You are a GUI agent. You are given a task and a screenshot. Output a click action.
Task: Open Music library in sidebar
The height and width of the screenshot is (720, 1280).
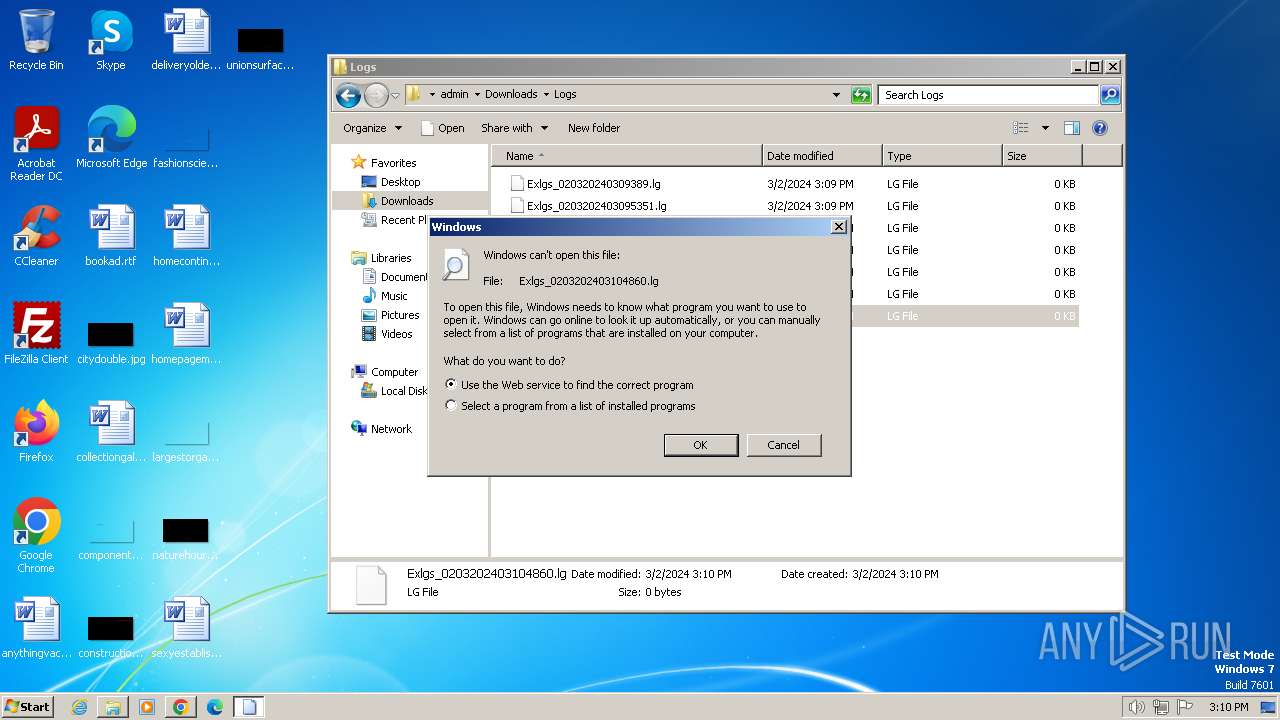pyautogui.click(x=385, y=296)
